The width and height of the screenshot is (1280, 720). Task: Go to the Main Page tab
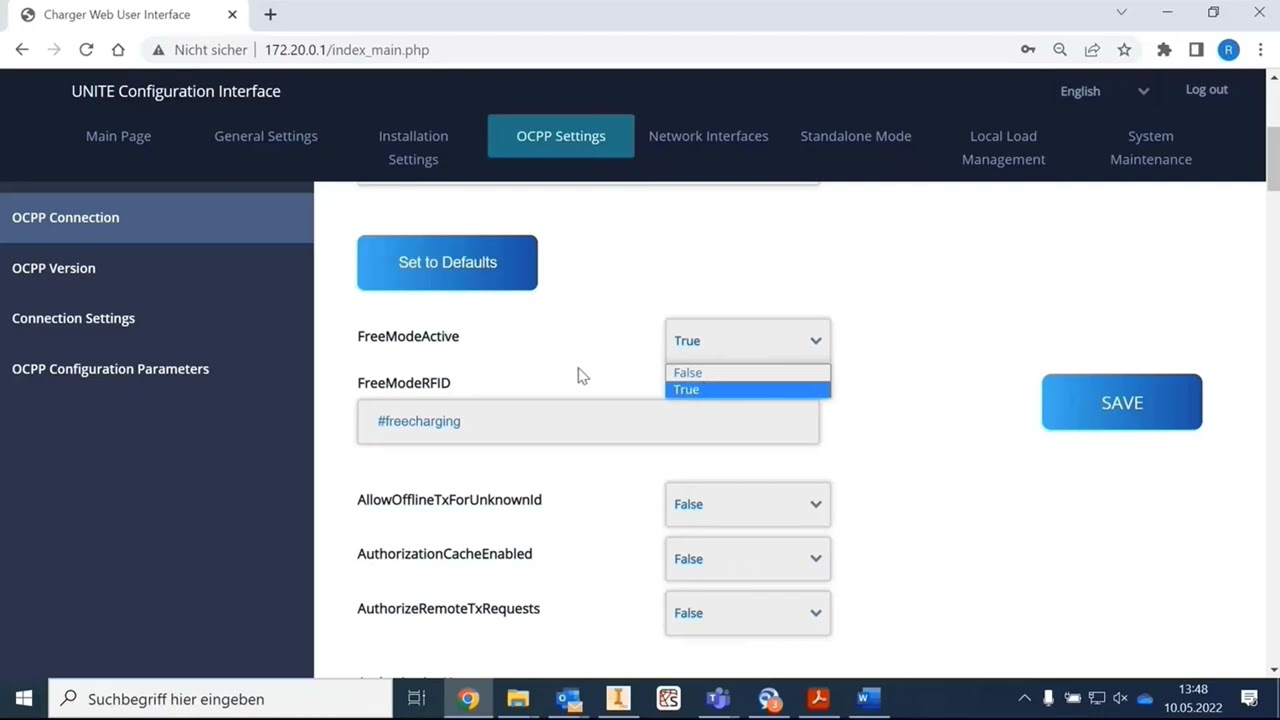pos(118,136)
